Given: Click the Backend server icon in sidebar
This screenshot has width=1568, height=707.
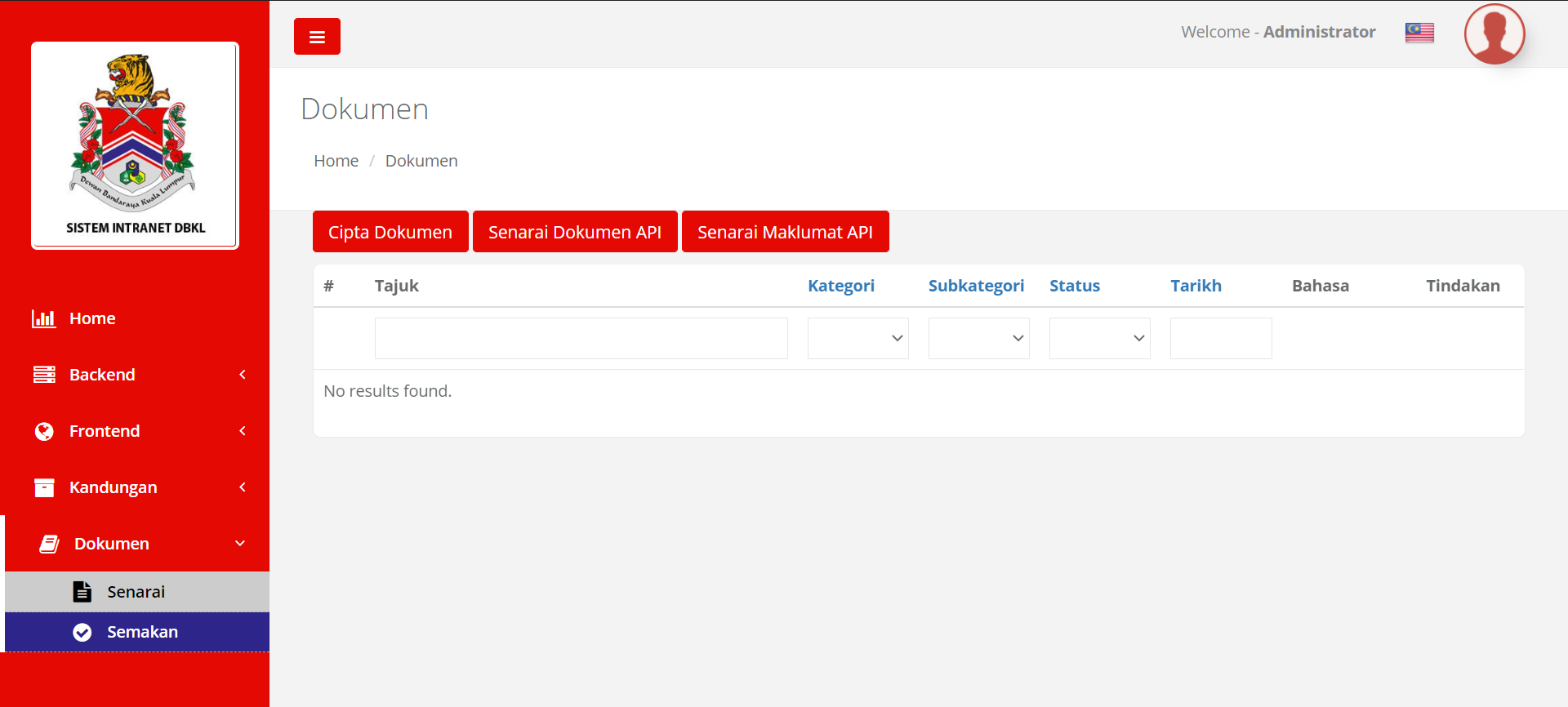Looking at the screenshot, I should [x=44, y=375].
